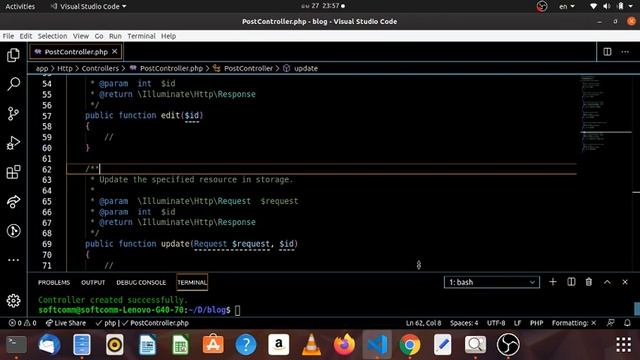Click the feedback icon in status bar
The height and width of the screenshot is (360, 640).
[x=611, y=323]
